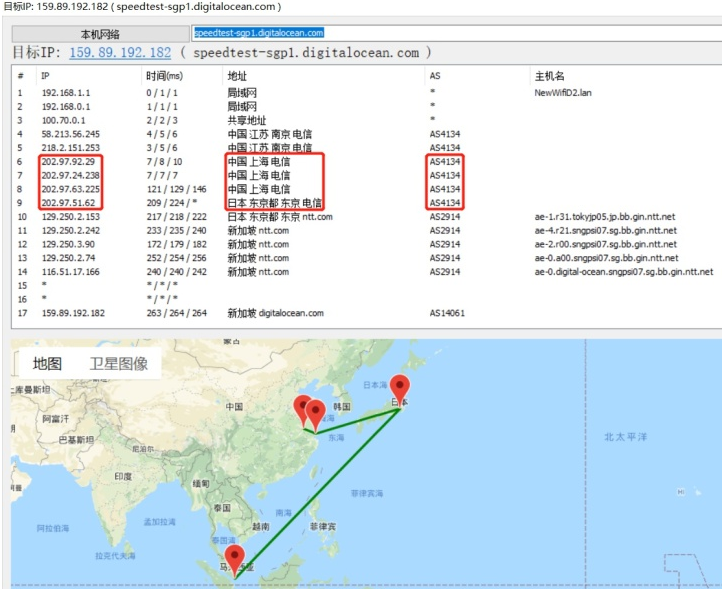Screen dimensions: 723x589
Task: Sort by the 时间(ms) column header
Action: click(x=164, y=76)
